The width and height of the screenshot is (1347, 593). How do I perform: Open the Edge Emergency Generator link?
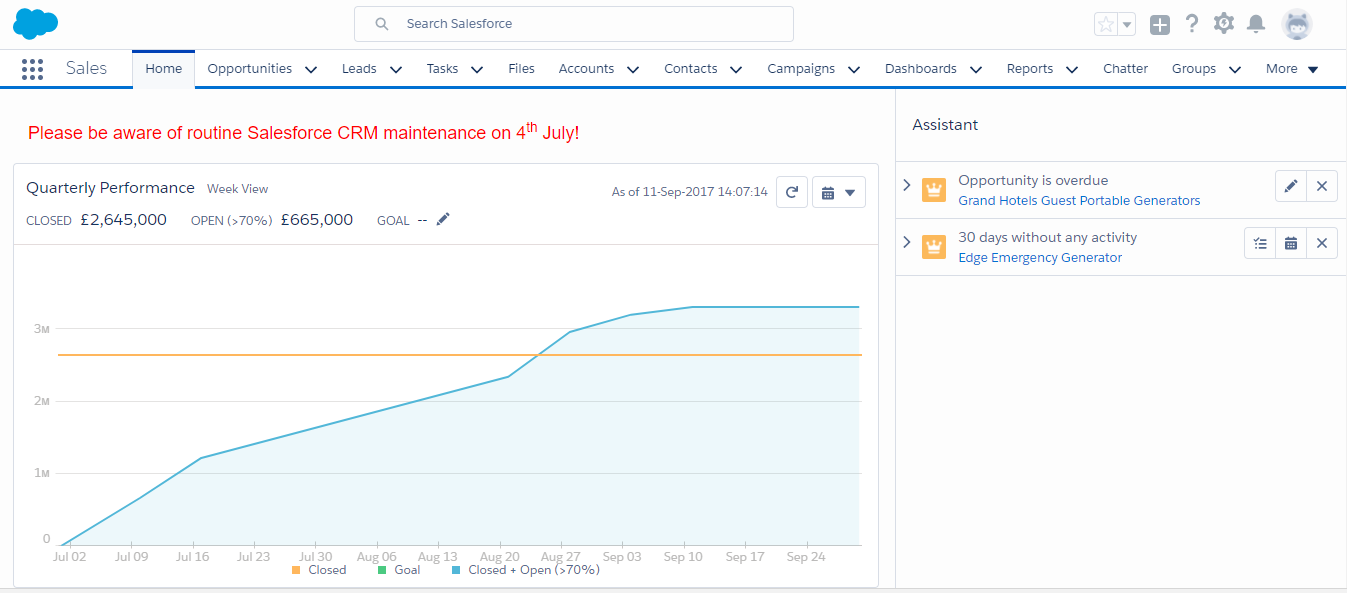tap(1040, 257)
